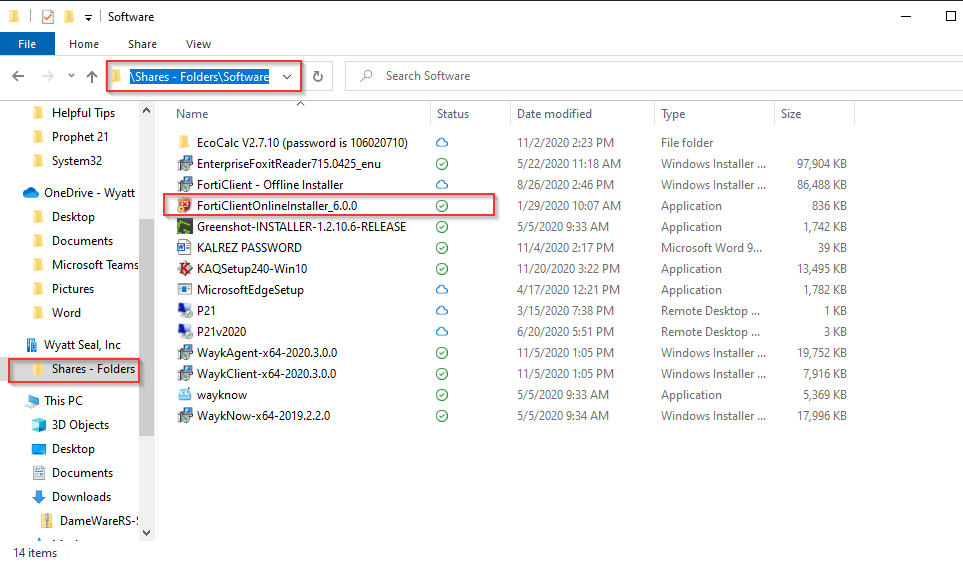Switch to the Share ribbon tab
Image resolution: width=963 pixels, height=574 pixels.
tap(142, 44)
